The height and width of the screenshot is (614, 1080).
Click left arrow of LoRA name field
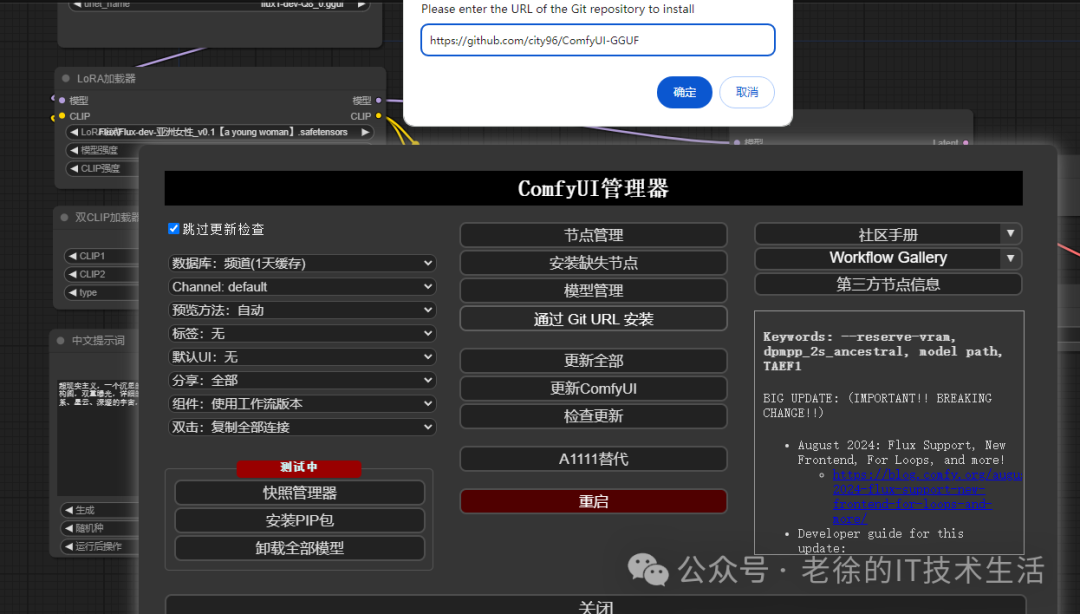click(74, 132)
